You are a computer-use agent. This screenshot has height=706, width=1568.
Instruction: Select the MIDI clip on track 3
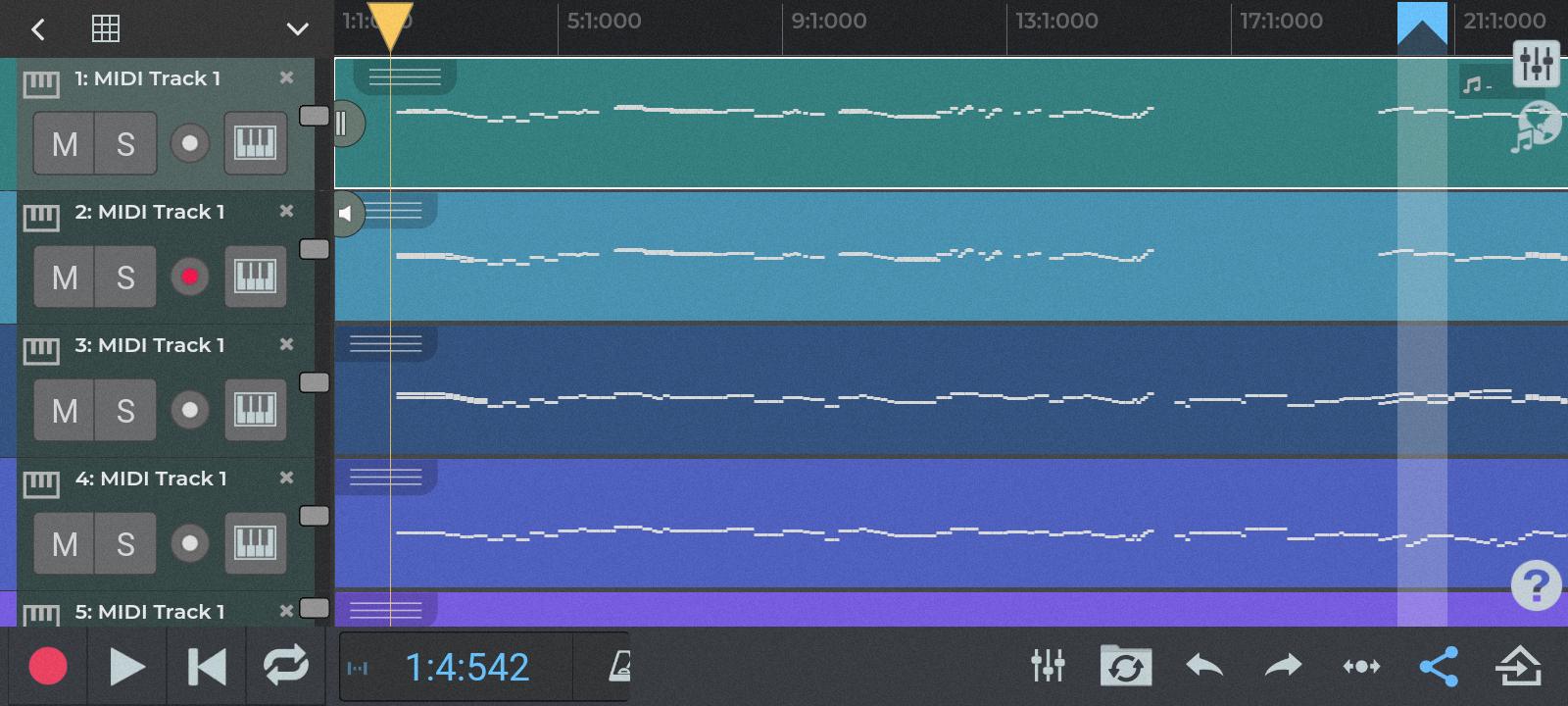(x=951, y=390)
